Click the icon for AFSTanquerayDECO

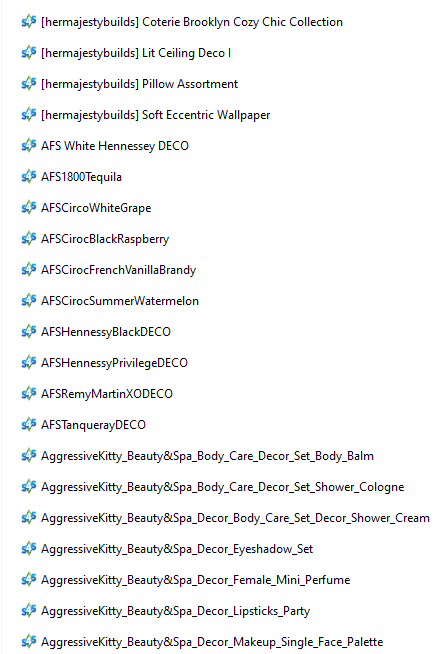click(x=29, y=424)
